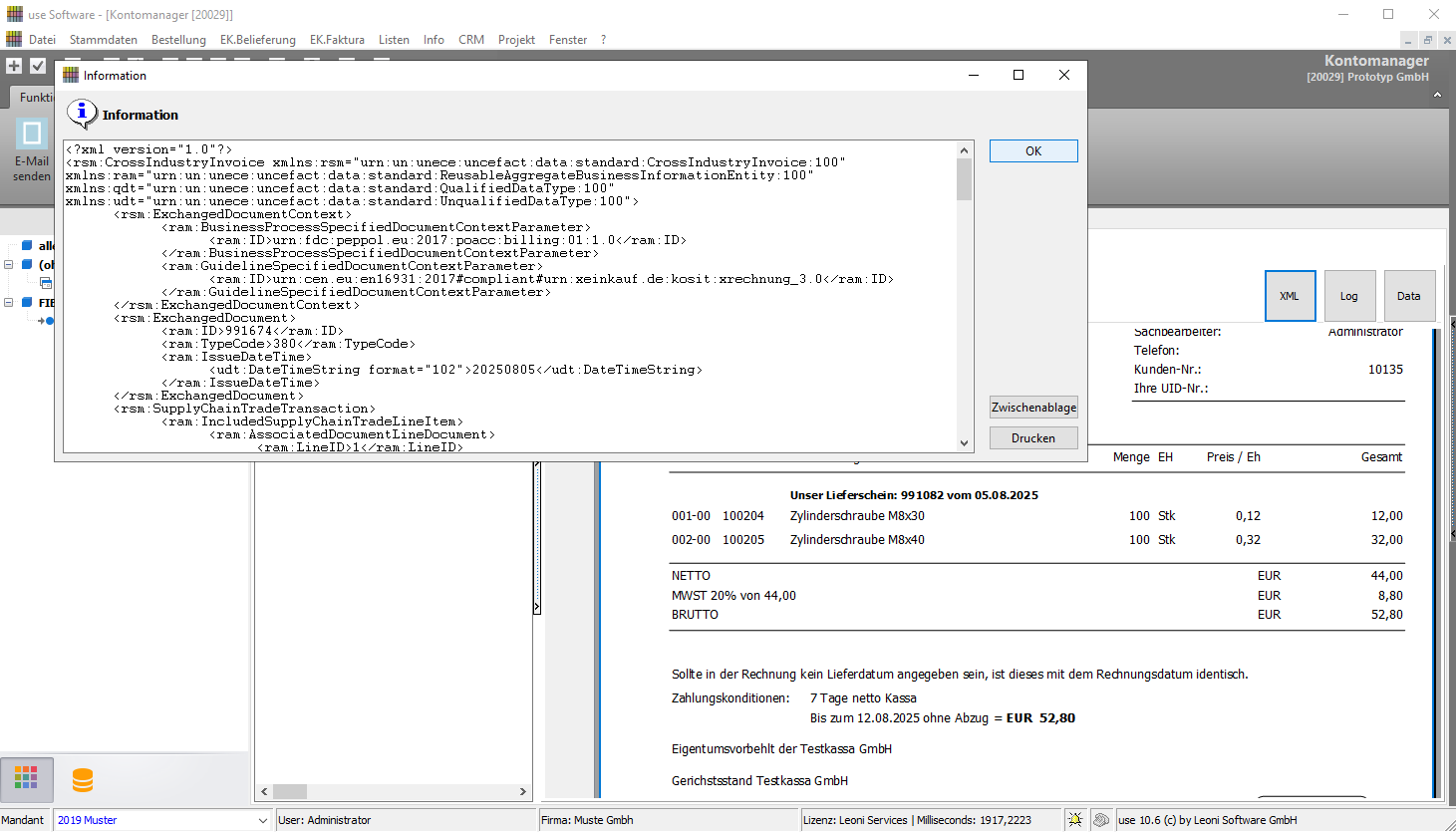Click the plus icon in the main toolbar

(14, 66)
